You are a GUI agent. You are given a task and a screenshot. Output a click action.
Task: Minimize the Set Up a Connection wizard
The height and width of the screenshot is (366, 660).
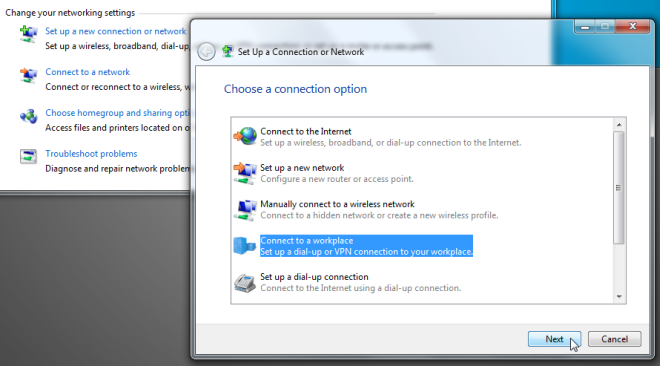585,27
